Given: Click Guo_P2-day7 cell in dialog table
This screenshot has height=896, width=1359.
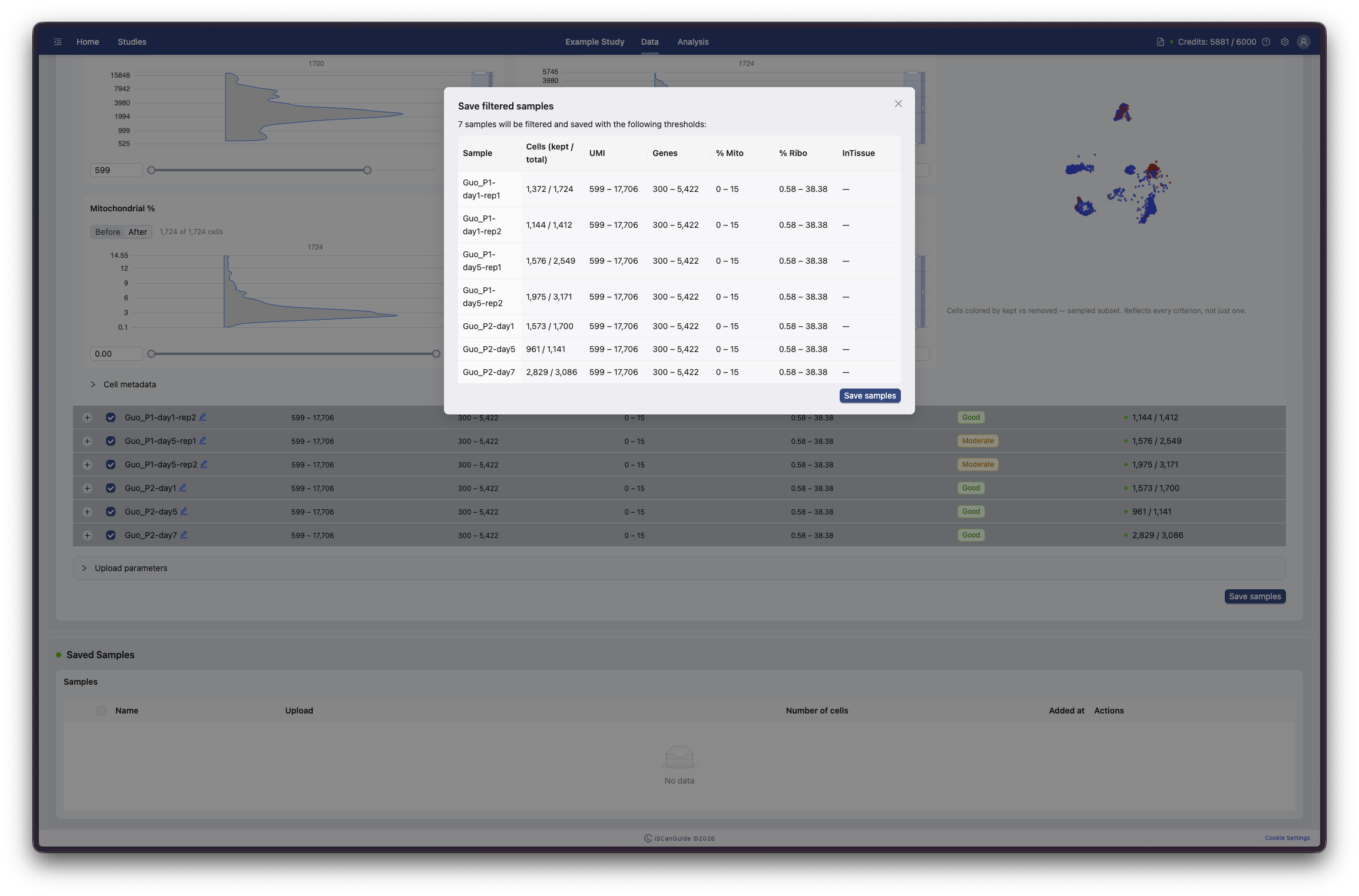Looking at the screenshot, I should (x=489, y=372).
